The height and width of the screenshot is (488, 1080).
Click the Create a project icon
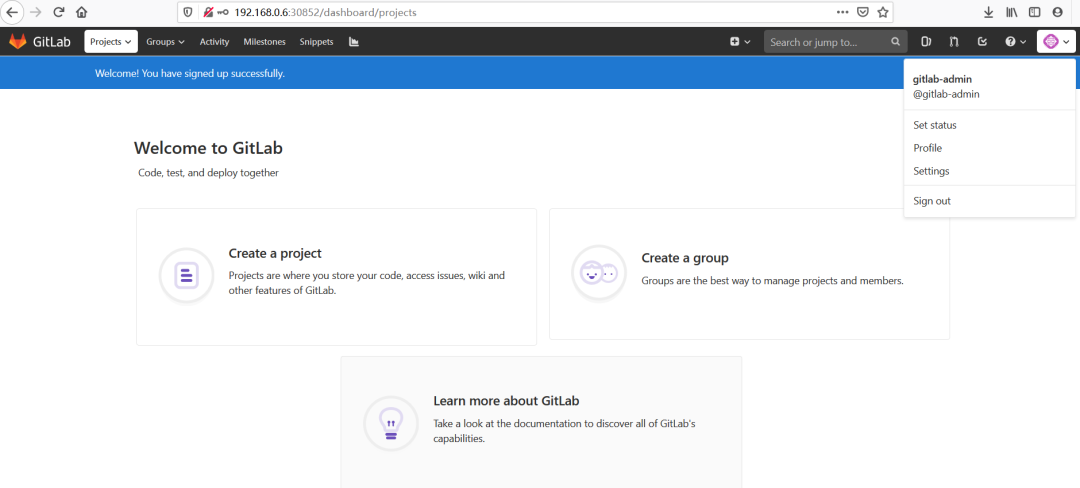186,275
